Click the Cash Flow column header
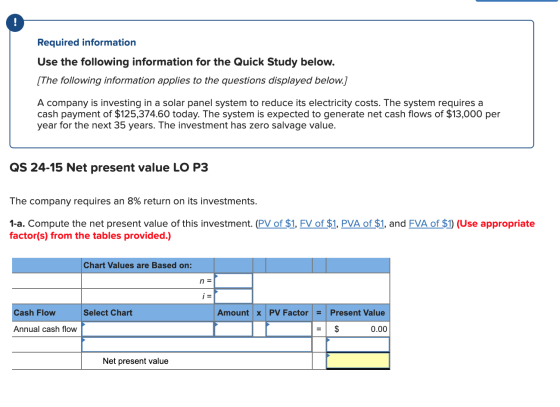560x407 pixels. click(34, 313)
